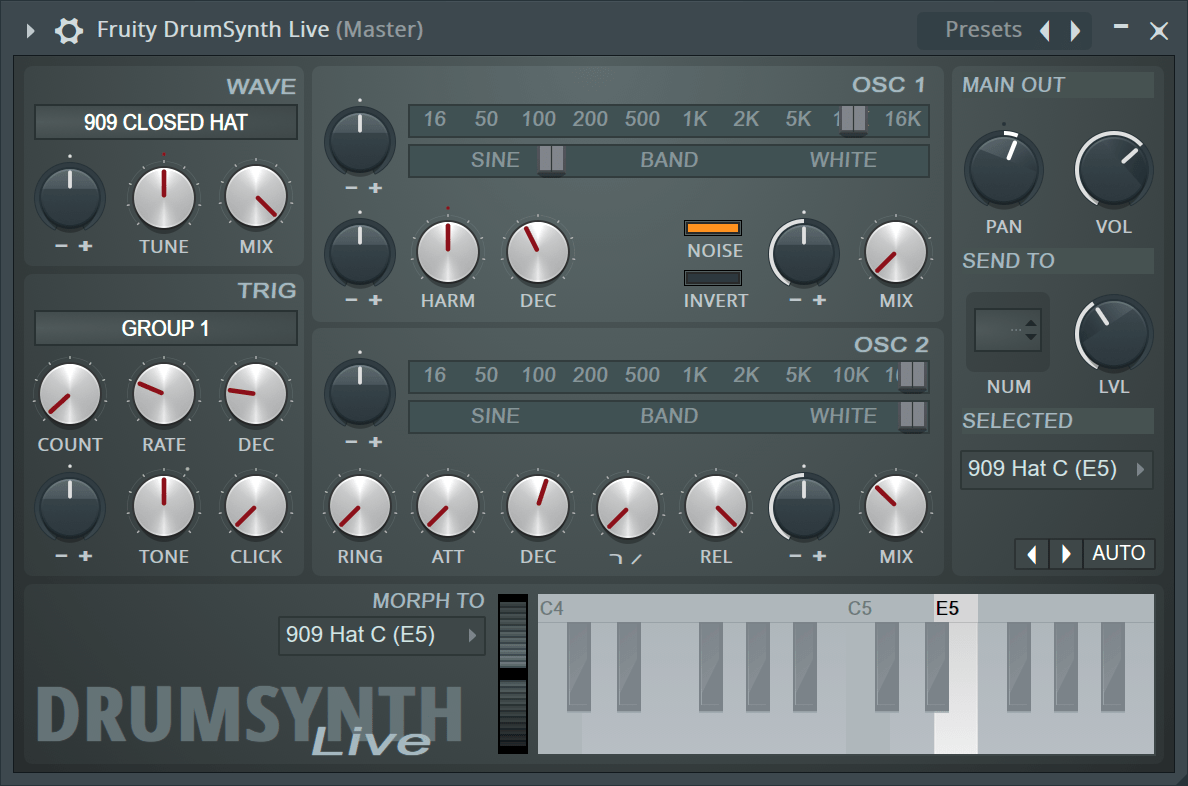Click the left Presets arrow
Viewport: 1188px width, 786px height.
tap(1046, 30)
